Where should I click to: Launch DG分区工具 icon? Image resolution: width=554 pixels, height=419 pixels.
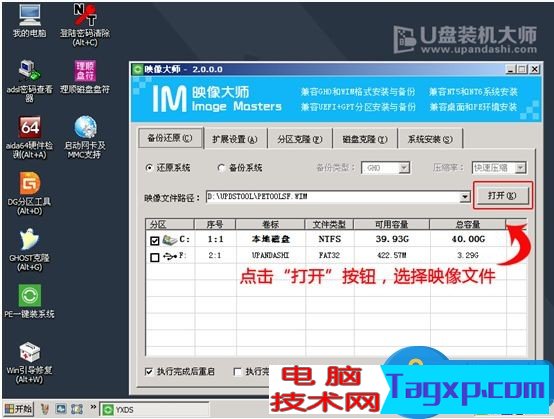pyautogui.click(x=30, y=193)
